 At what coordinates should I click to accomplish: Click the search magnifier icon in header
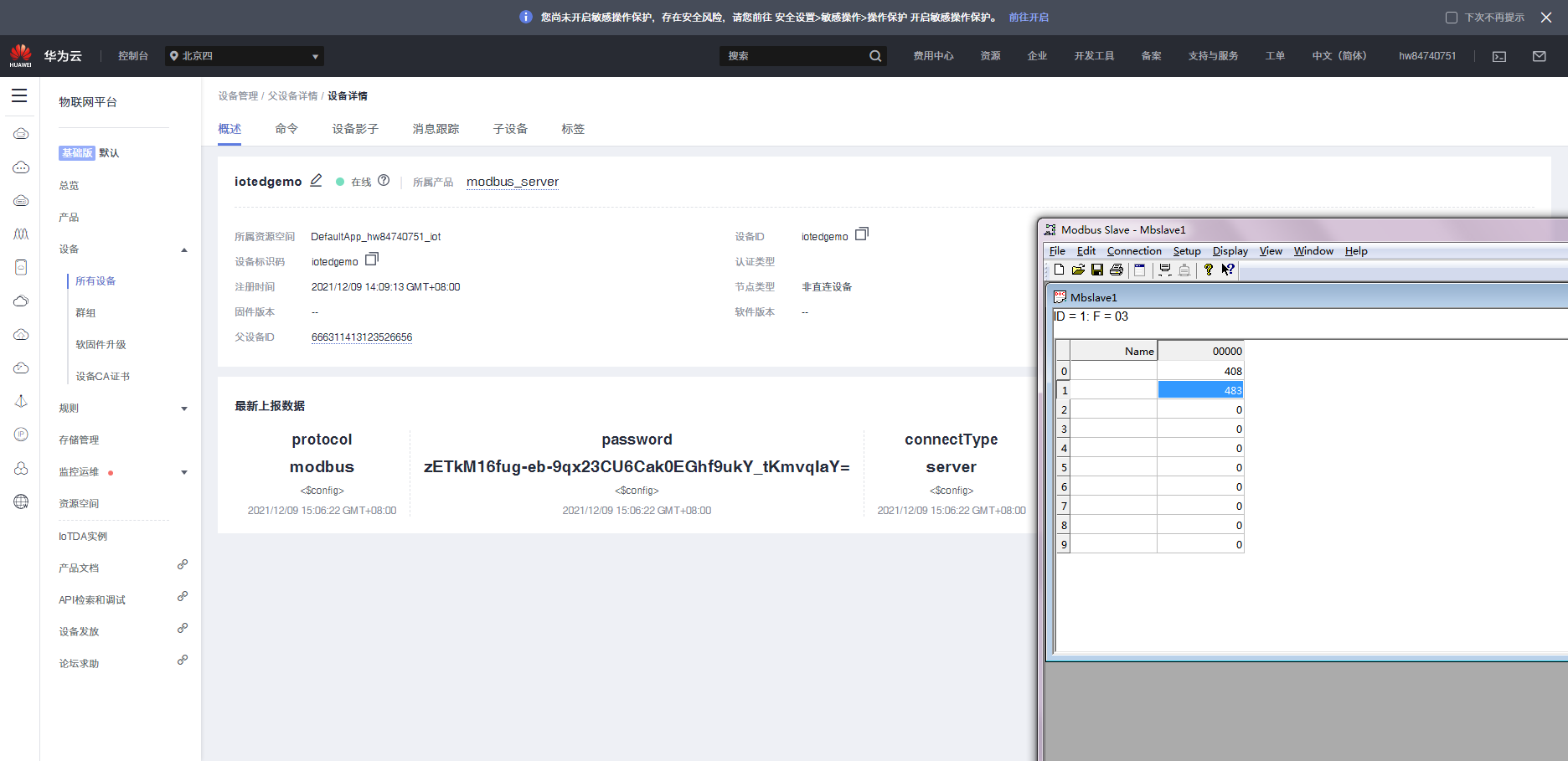(875, 56)
